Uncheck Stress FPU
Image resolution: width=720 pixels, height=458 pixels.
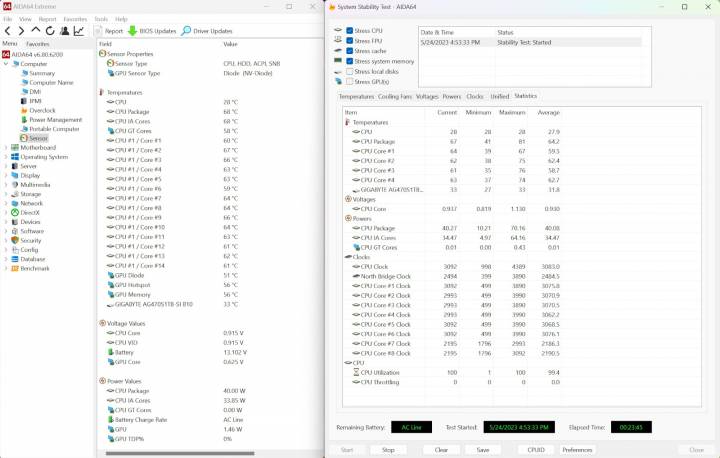point(349,41)
